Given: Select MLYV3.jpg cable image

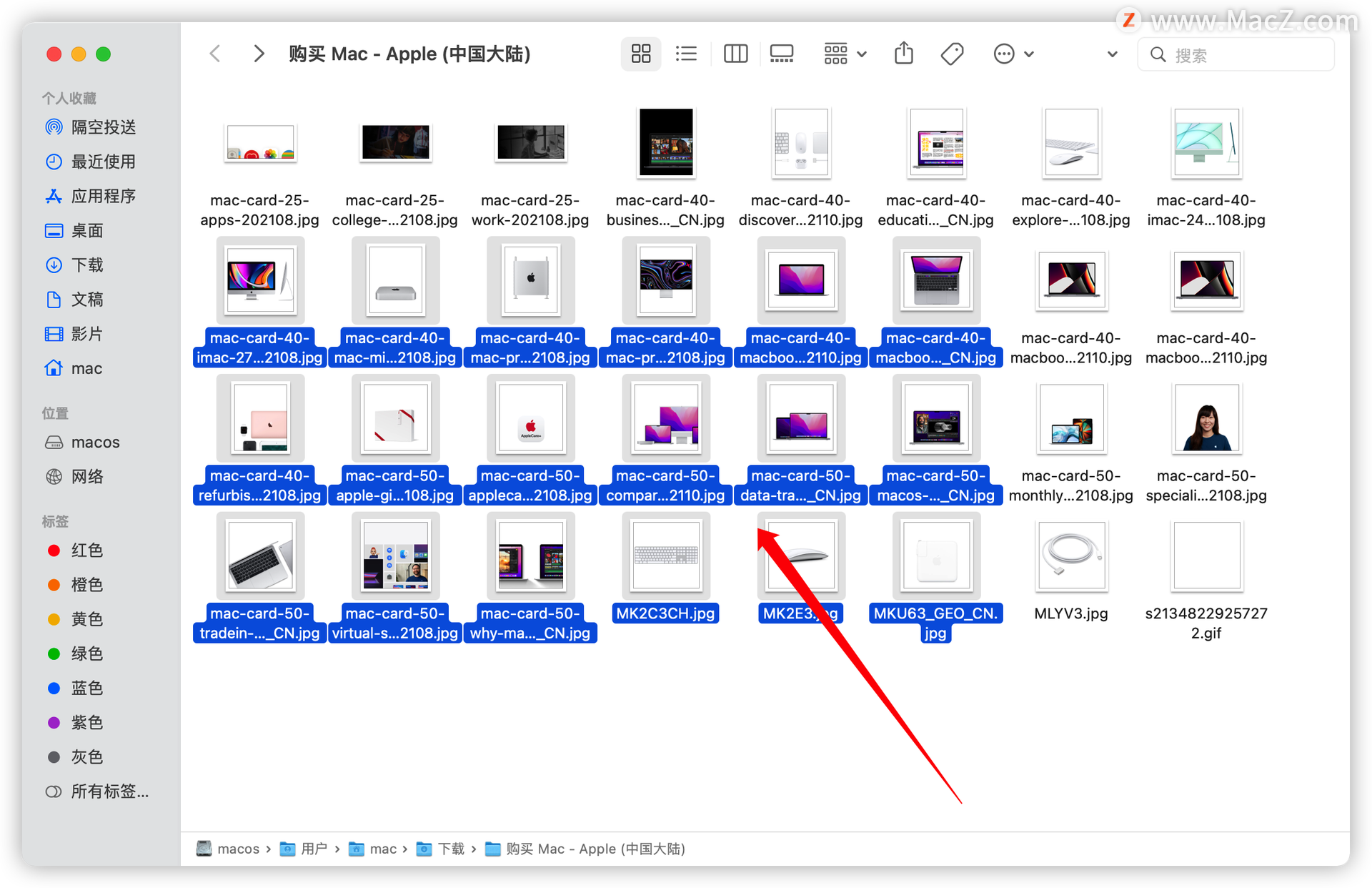Looking at the screenshot, I should (1071, 556).
